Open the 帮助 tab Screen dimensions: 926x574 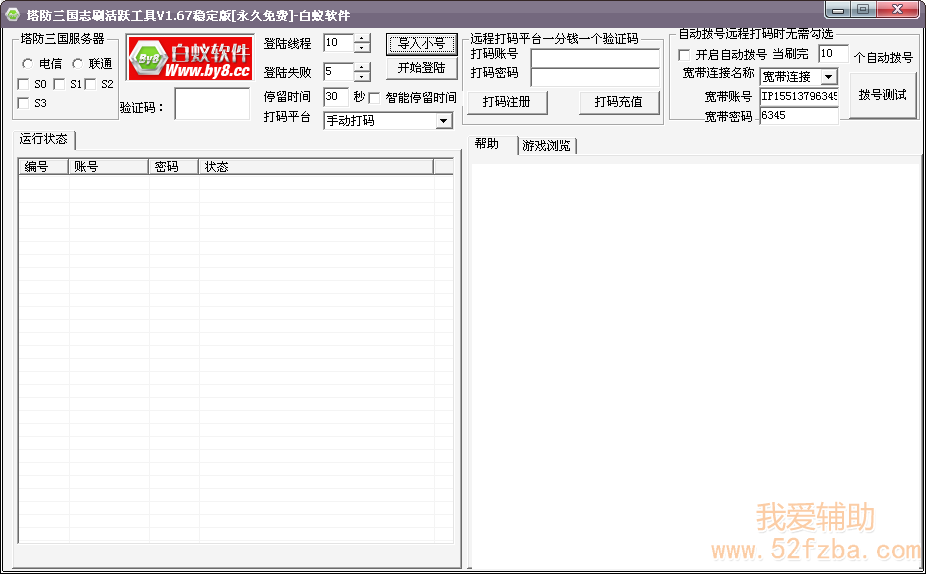[x=488, y=144]
